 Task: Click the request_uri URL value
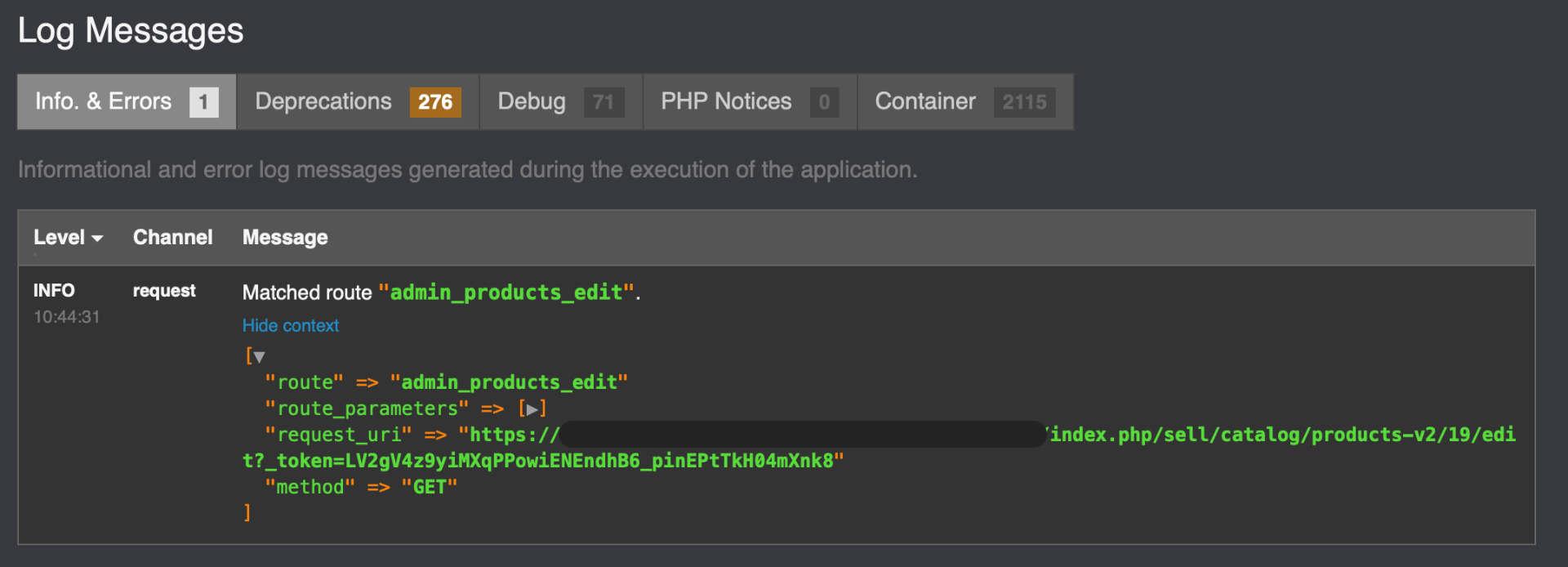(1282, 435)
